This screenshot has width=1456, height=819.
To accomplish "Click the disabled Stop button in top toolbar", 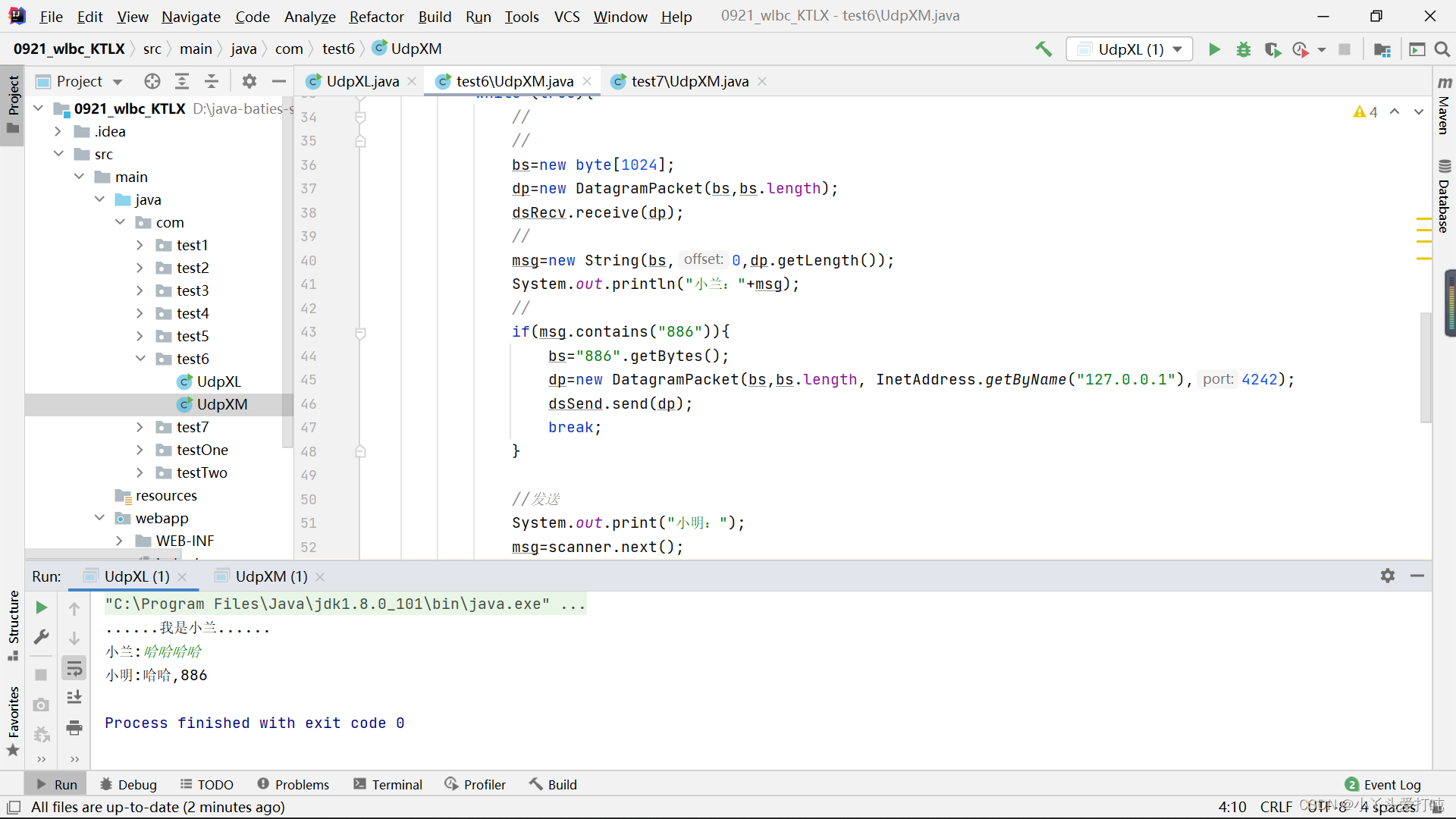I will click(x=1345, y=49).
